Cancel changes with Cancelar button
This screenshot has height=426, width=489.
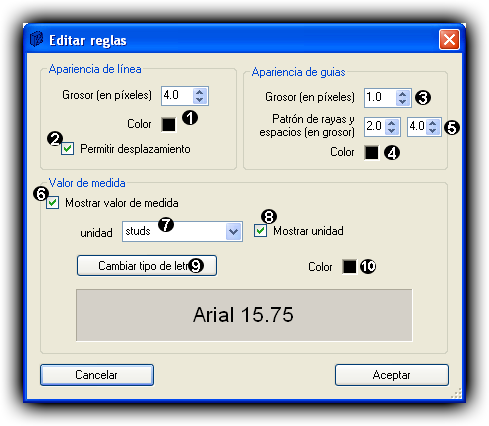[97, 375]
